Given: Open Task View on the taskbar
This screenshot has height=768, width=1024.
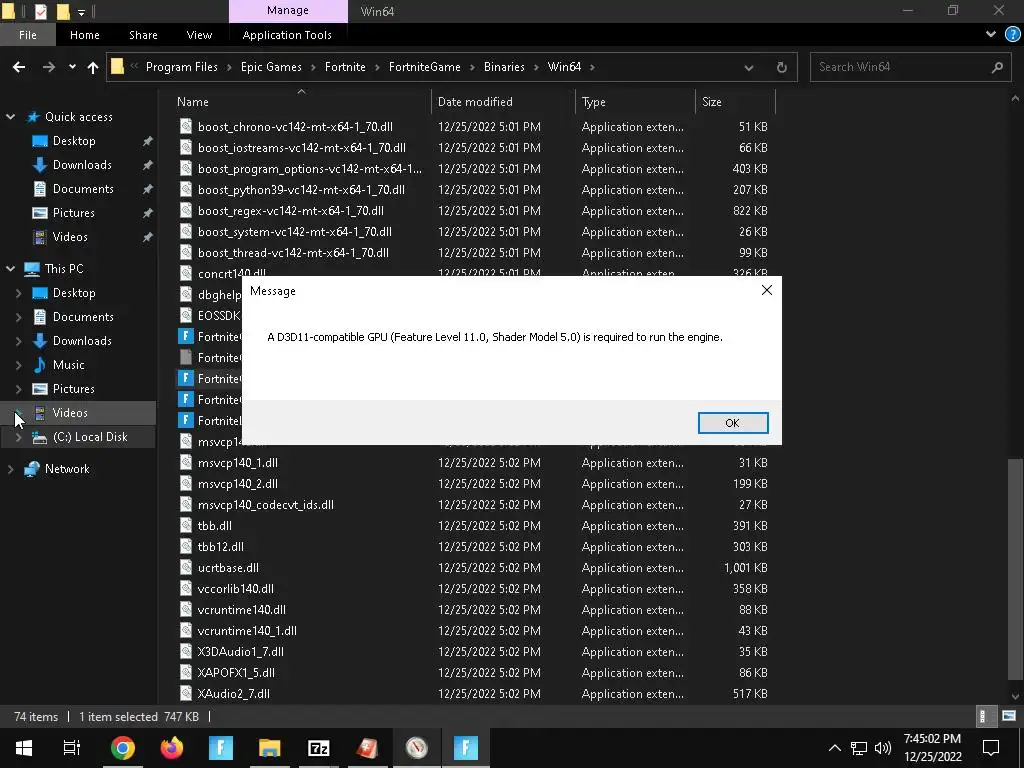Looking at the screenshot, I should click(71, 748).
